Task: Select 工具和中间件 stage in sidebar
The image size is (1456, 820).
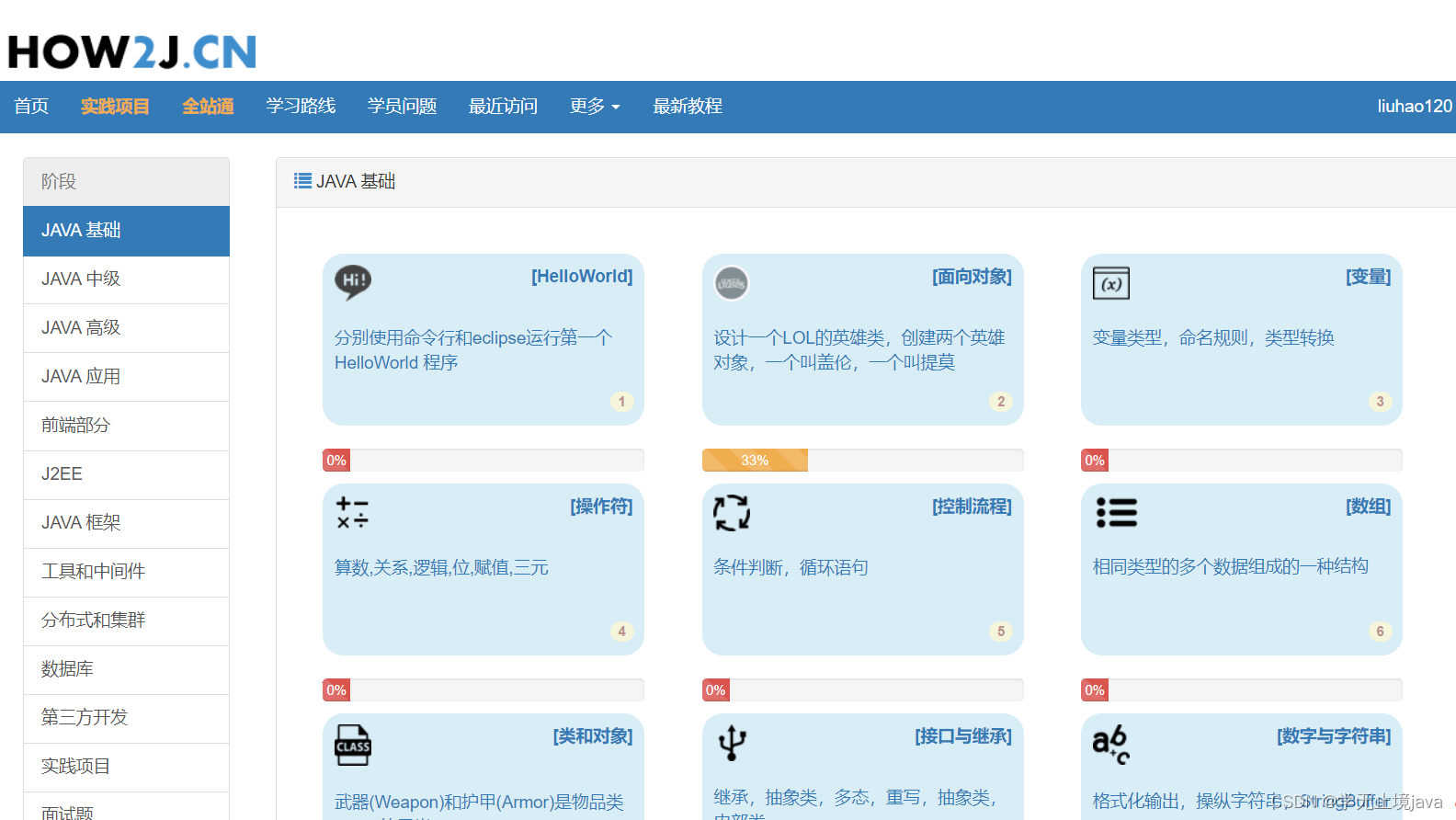Action: 126,572
